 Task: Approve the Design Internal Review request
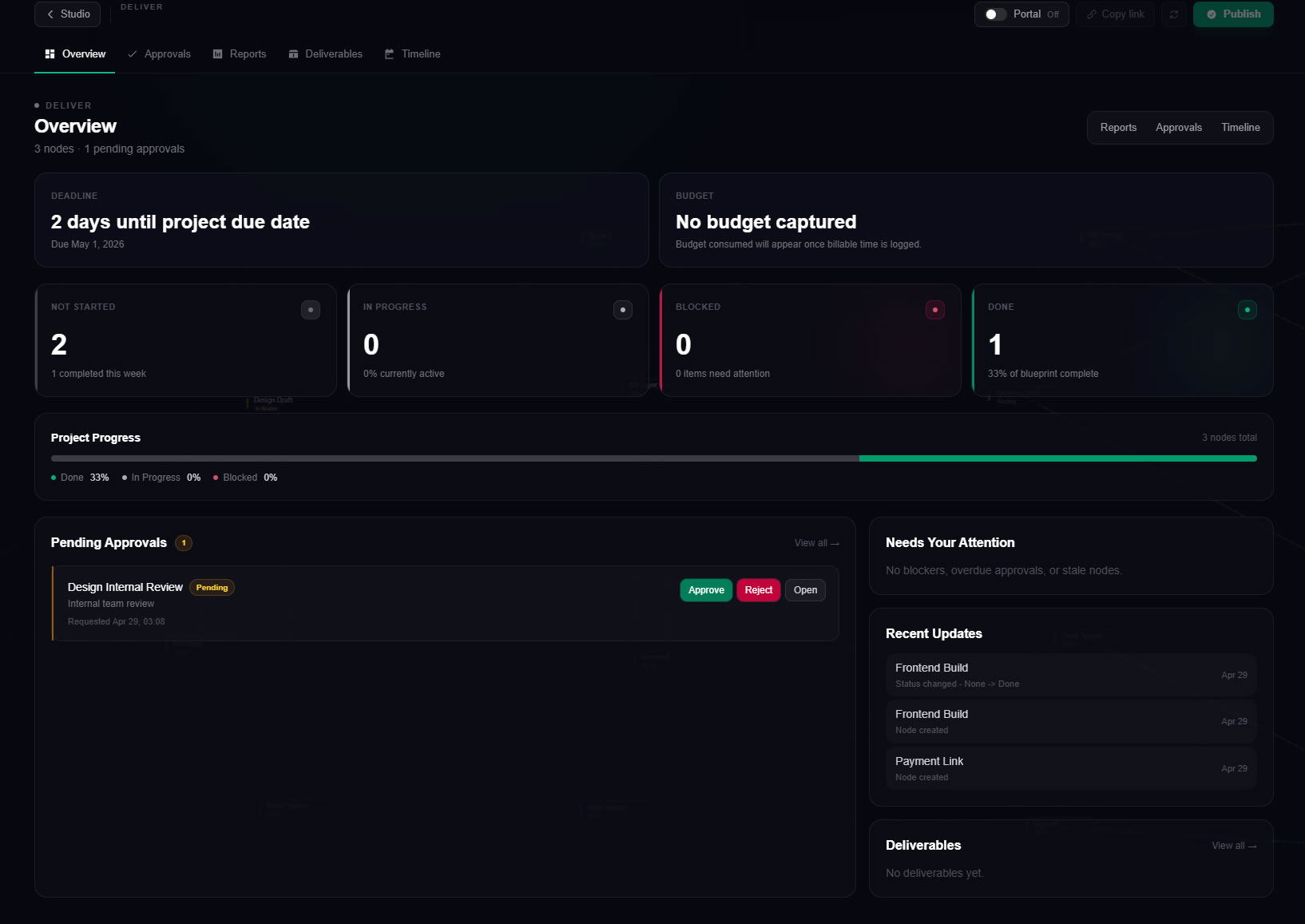[x=705, y=589]
